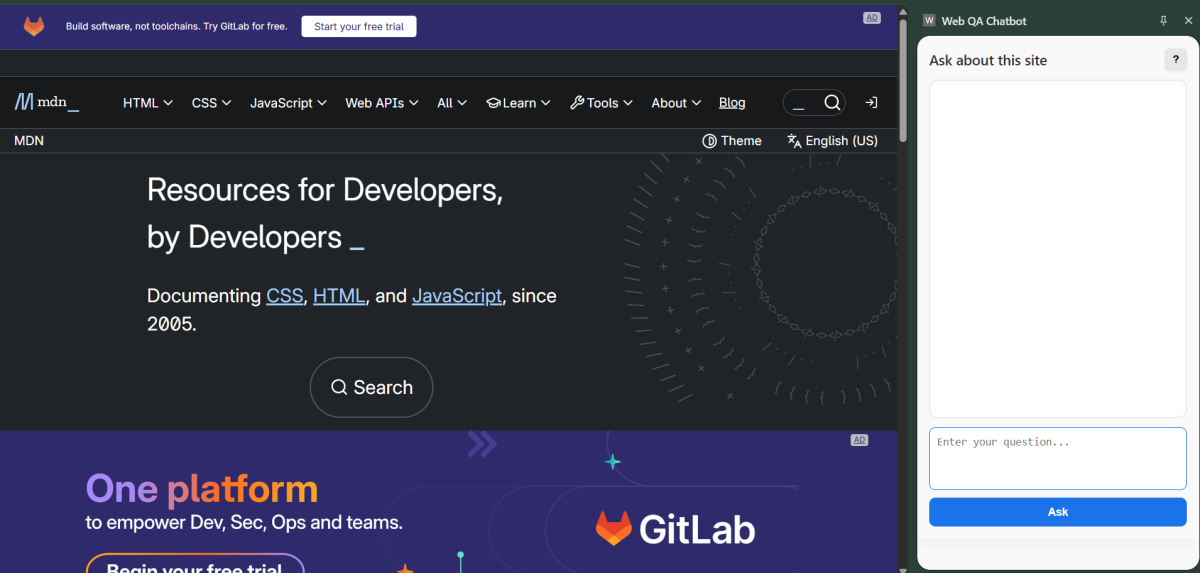Click the large GitLab logo in the ad

(675, 528)
